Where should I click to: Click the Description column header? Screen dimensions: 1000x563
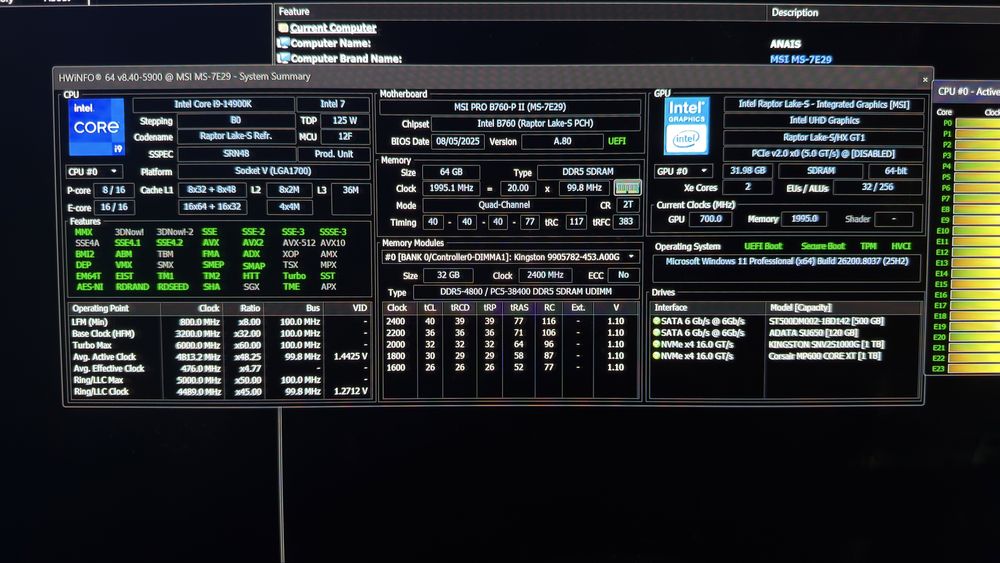coord(795,12)
